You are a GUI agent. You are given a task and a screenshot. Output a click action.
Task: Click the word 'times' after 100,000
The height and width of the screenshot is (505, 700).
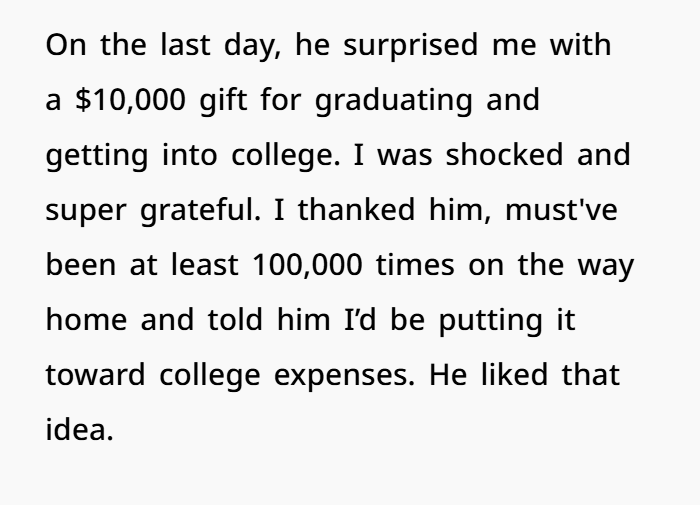tap(415, 265)
